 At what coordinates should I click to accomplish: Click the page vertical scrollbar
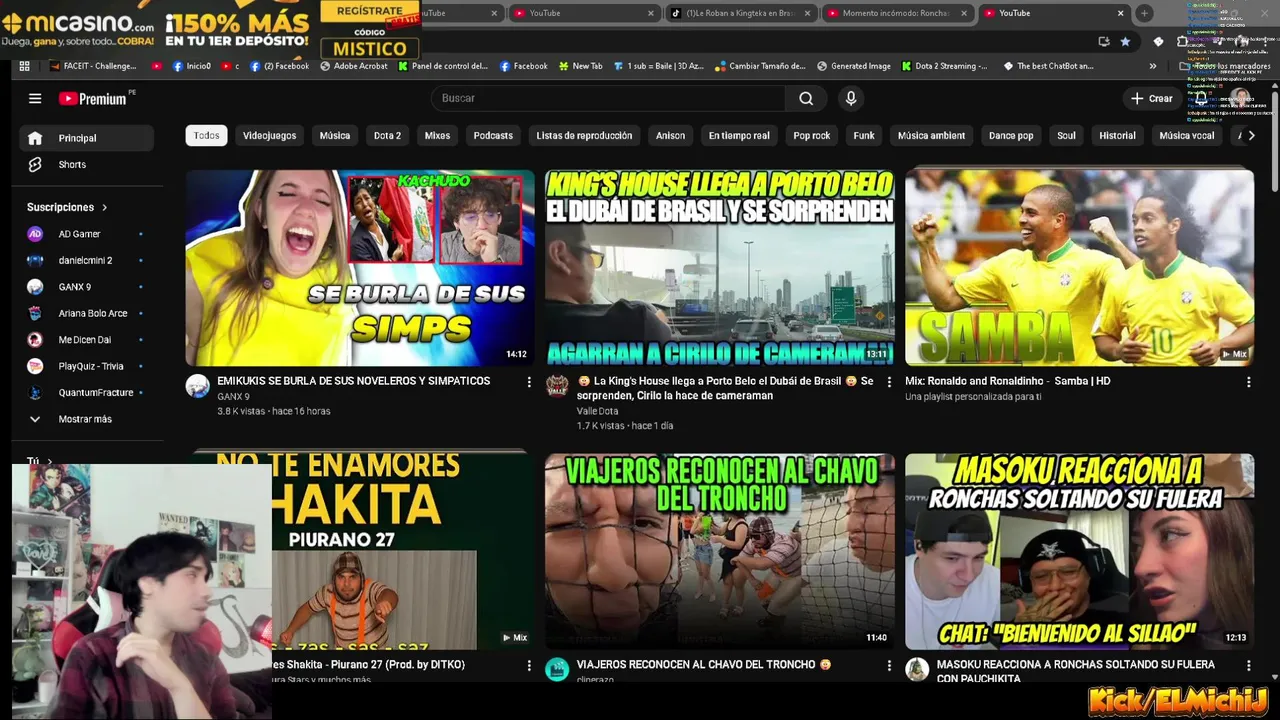(1274, 140)
